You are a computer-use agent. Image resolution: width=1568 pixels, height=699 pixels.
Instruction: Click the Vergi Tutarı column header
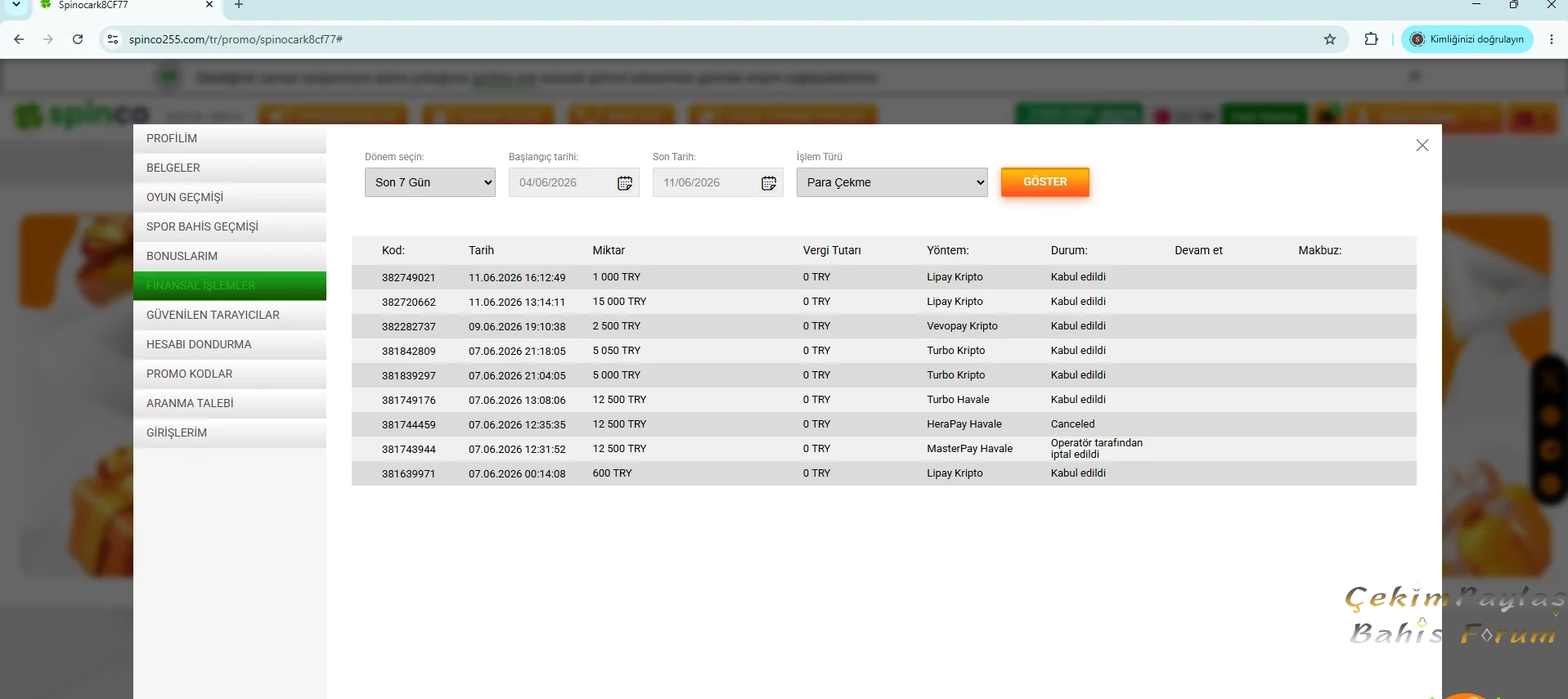[x=832, y=250]
